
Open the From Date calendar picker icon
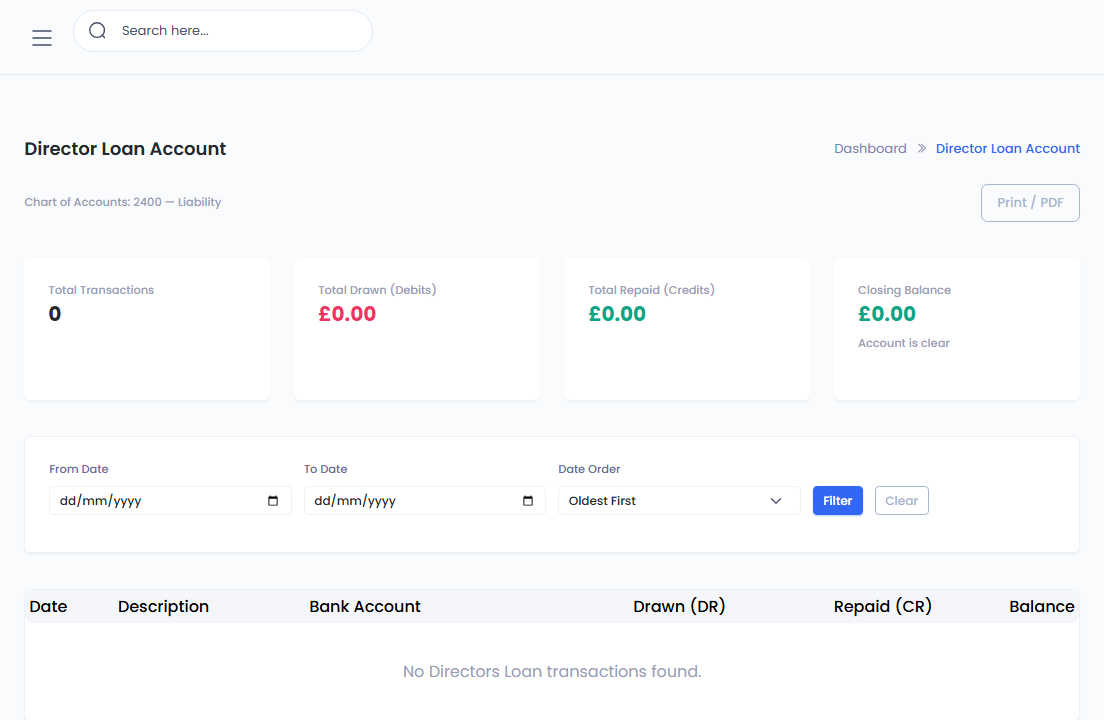pos(273,501)
